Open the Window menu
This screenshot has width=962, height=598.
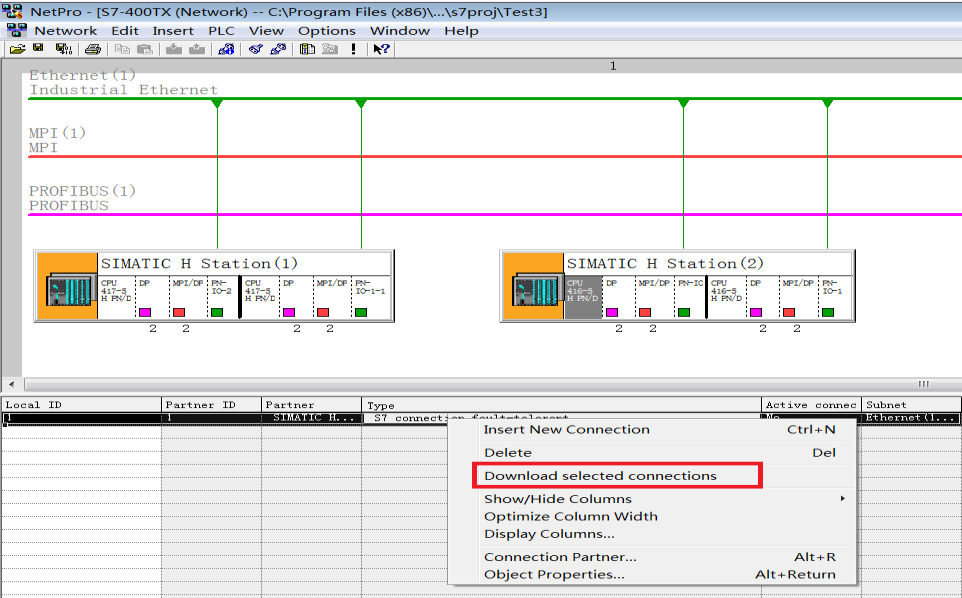400,31
